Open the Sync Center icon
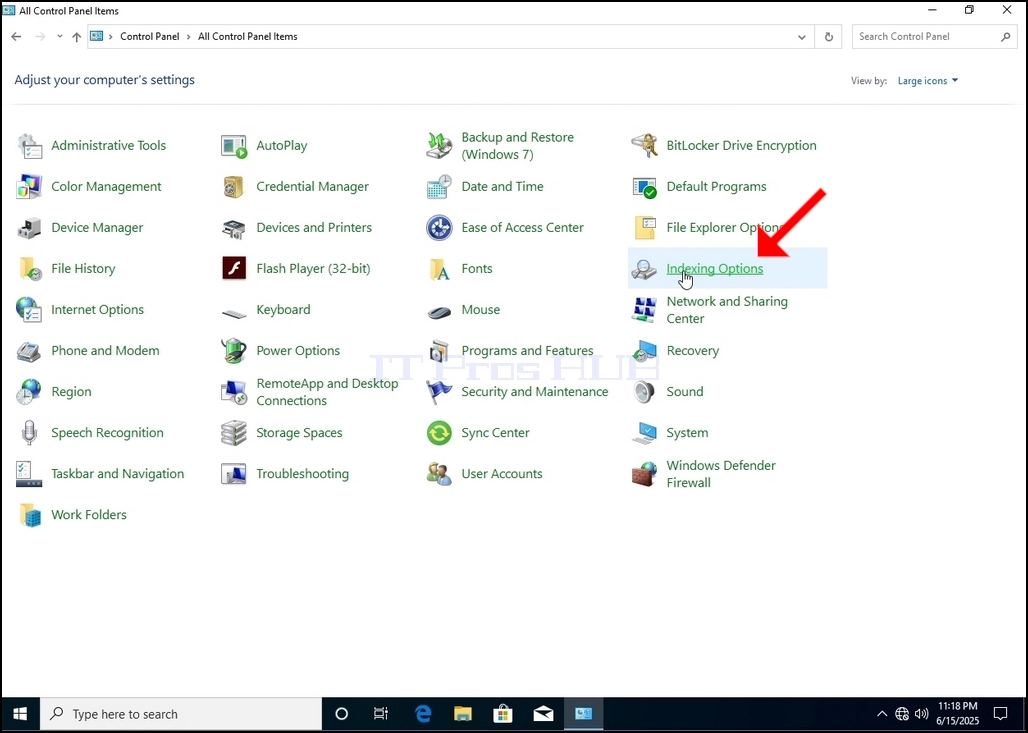1028x733 pixels. pos(439,433)
